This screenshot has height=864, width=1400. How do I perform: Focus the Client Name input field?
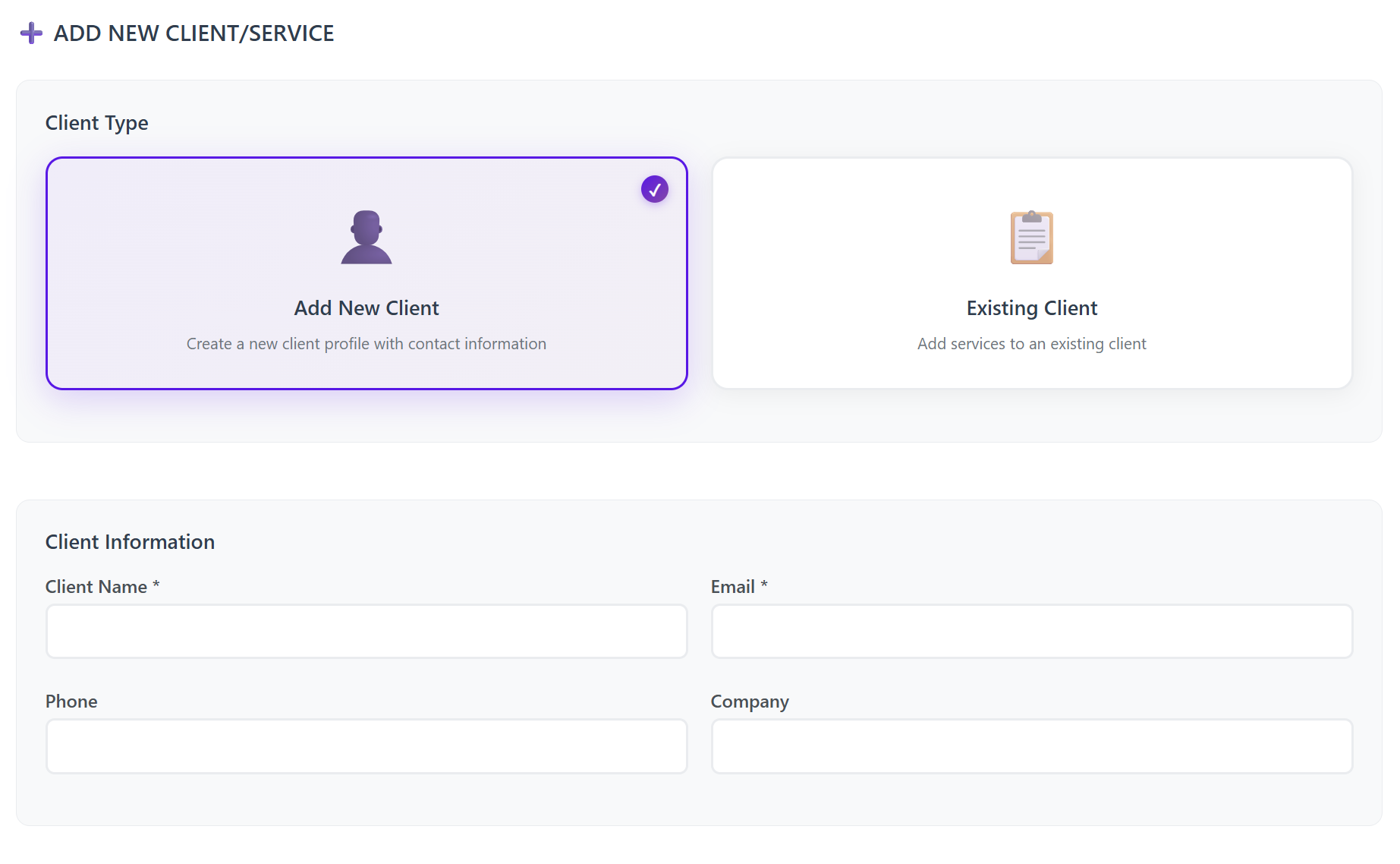click(367, 632)
